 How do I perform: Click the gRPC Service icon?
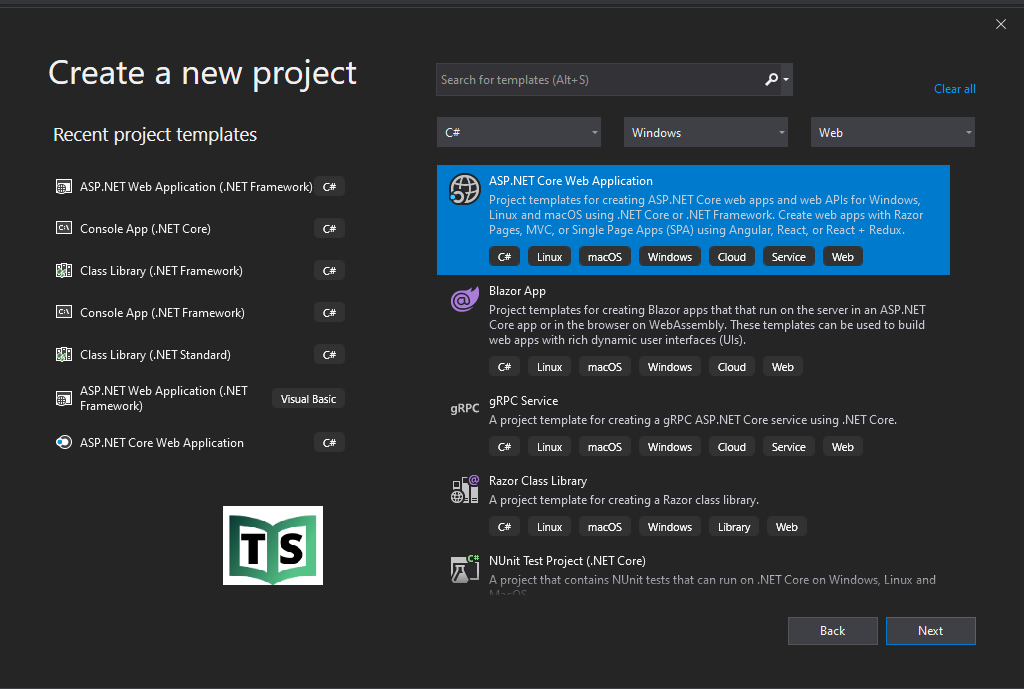tap(464, 408)
